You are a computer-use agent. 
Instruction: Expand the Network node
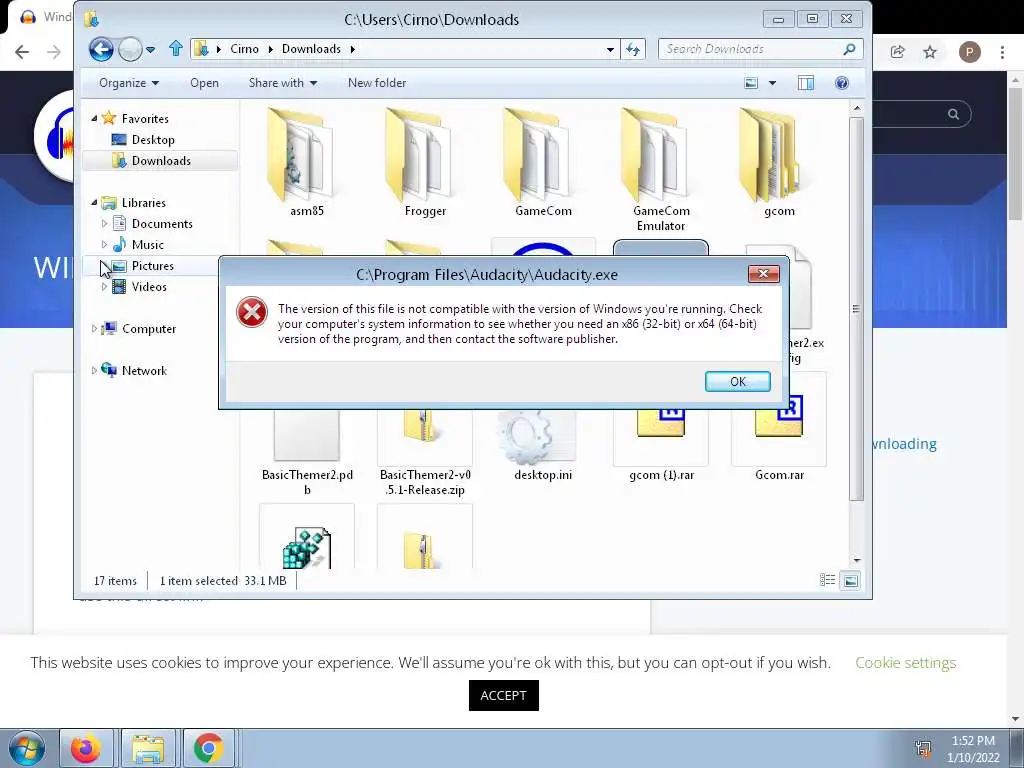coord(94,371)
